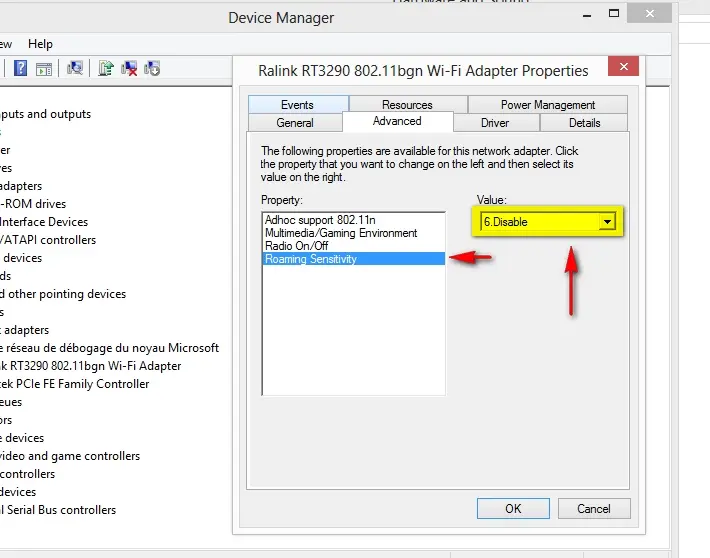710x558 pixels.
Task: Select the Roaming Sensitivity property
Action: [353, 259]
